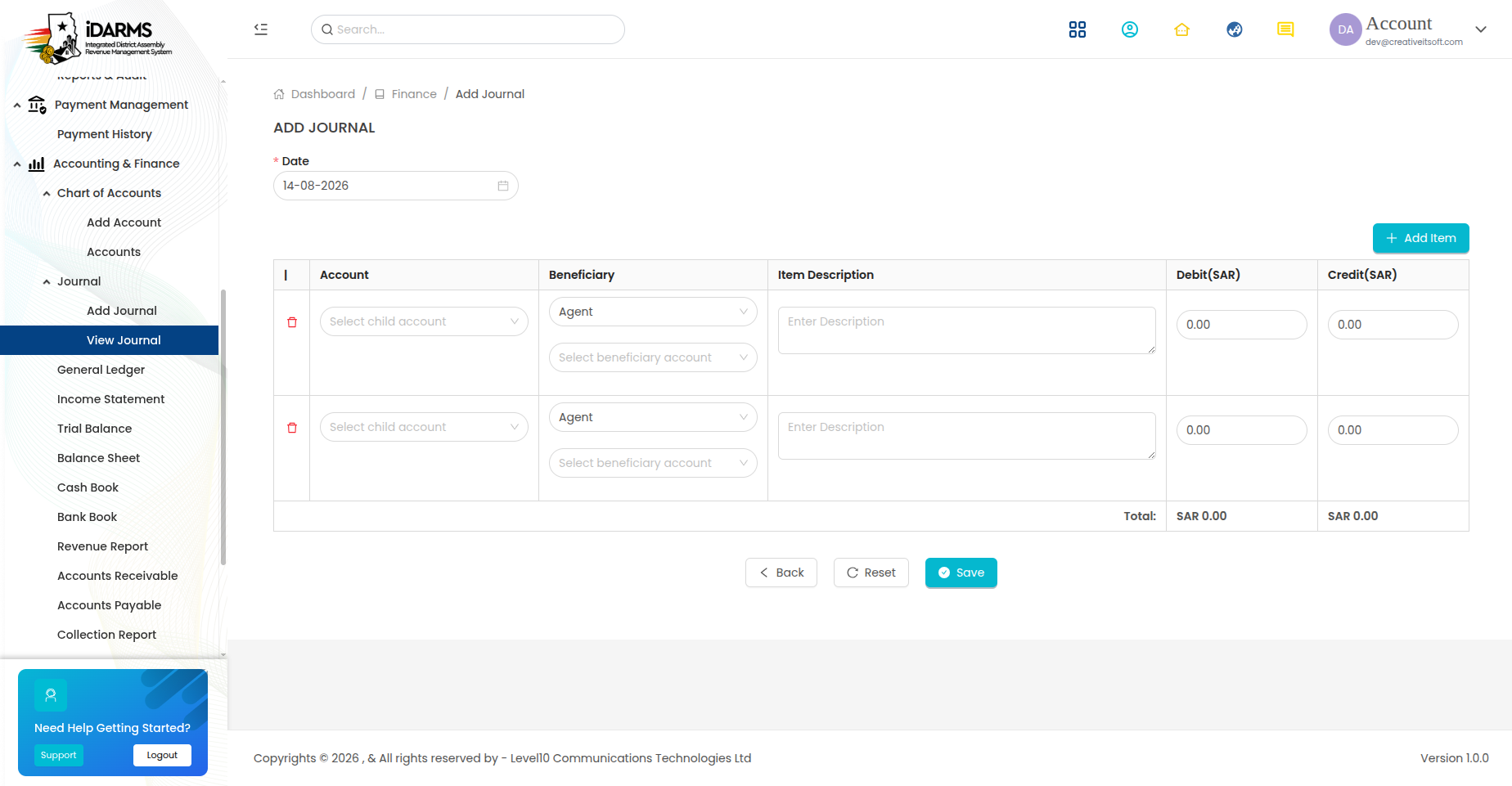This screenshot has width=1512, height=786.
Task: Click the Add Item button
Action: (x=1420, y=238)
